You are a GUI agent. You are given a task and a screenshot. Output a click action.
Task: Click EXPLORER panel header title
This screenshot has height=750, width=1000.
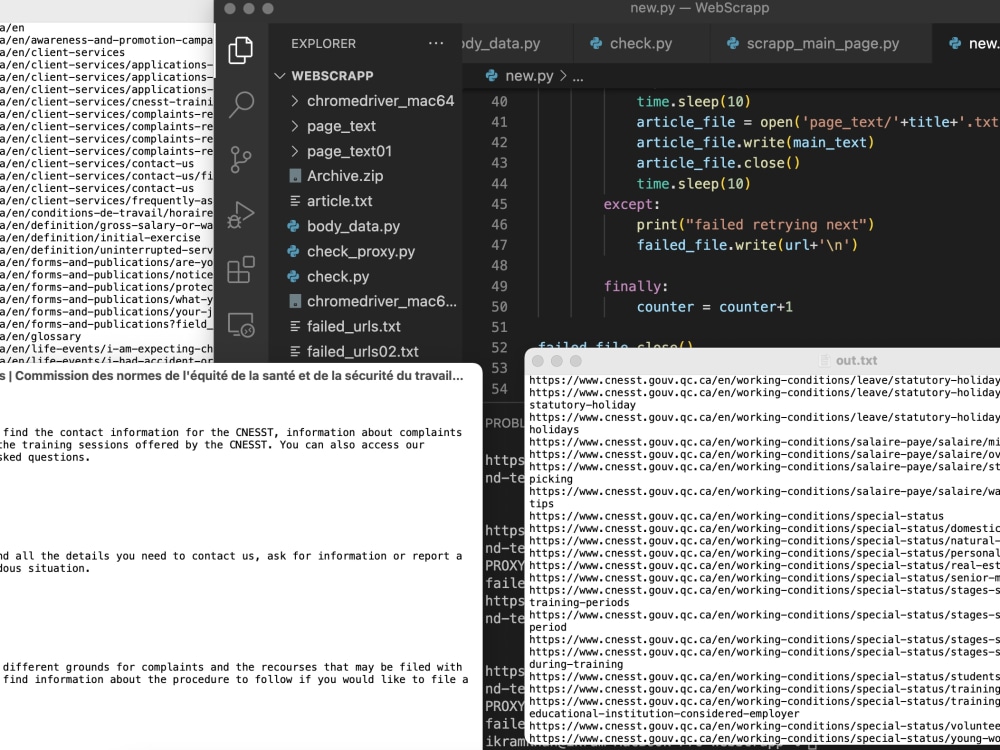coord(323,43)
